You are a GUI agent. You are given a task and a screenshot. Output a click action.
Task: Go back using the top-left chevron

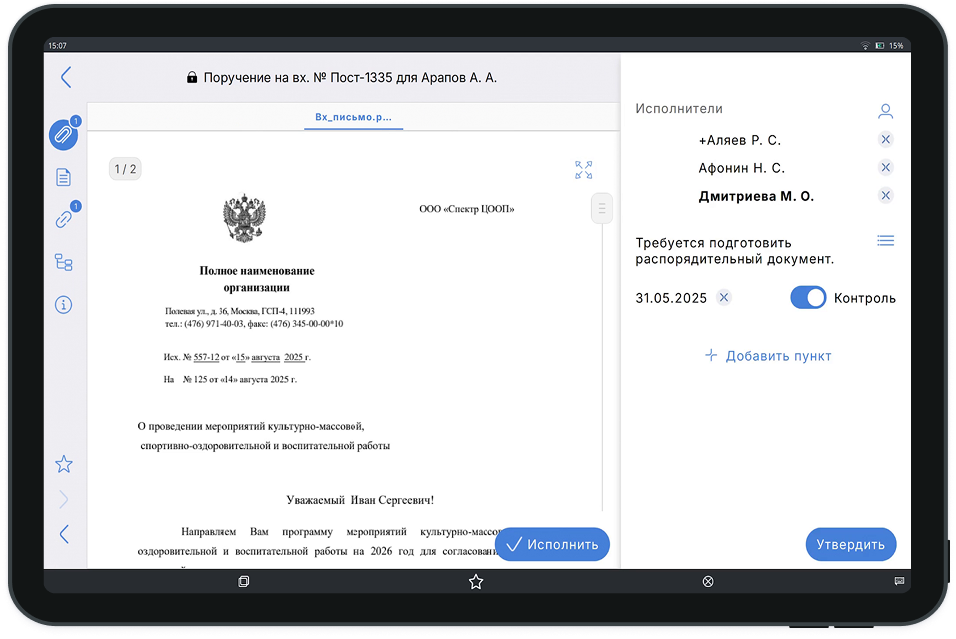pos(66,77)
